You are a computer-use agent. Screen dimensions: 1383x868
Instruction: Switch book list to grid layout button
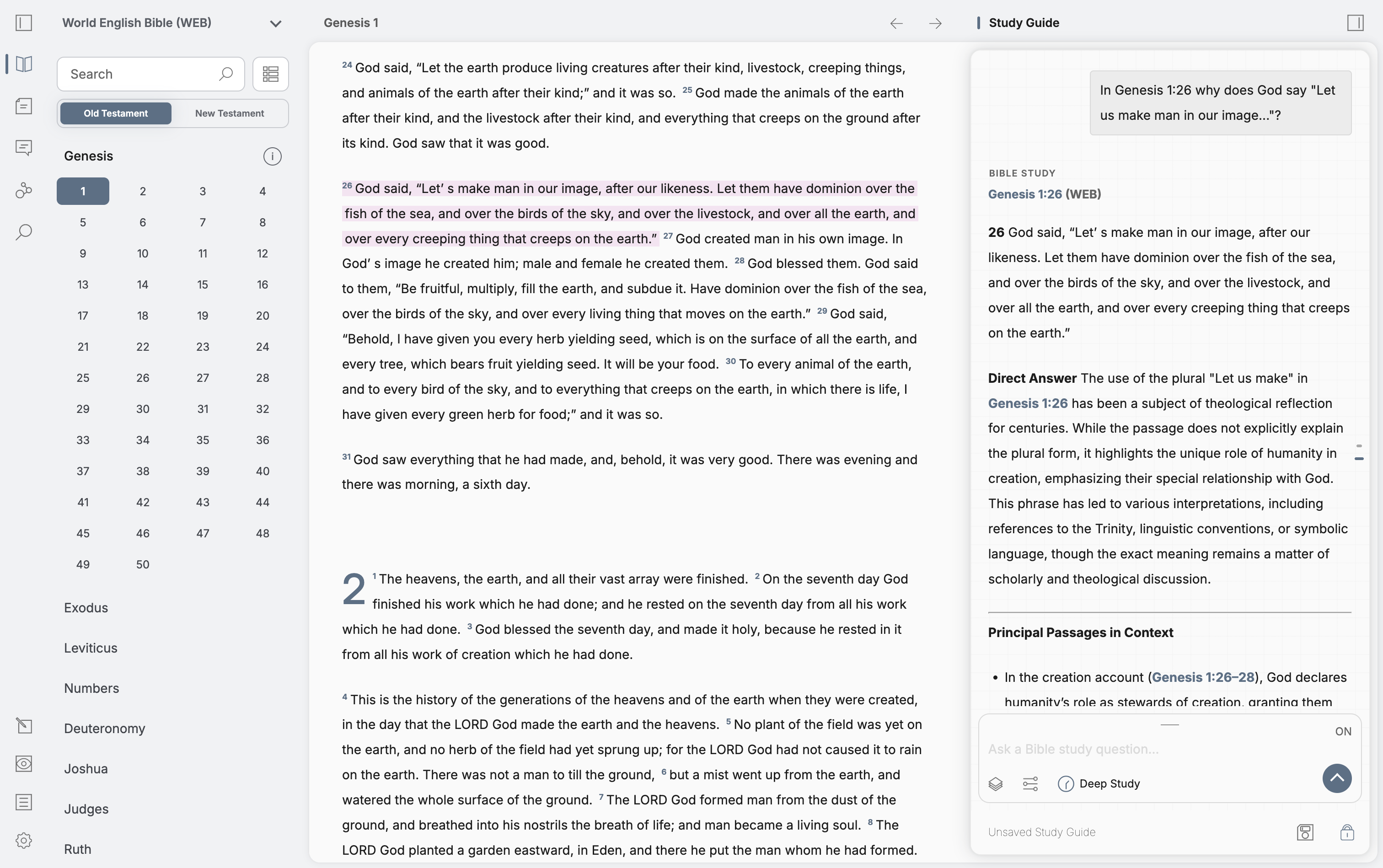tap(270, 74)
